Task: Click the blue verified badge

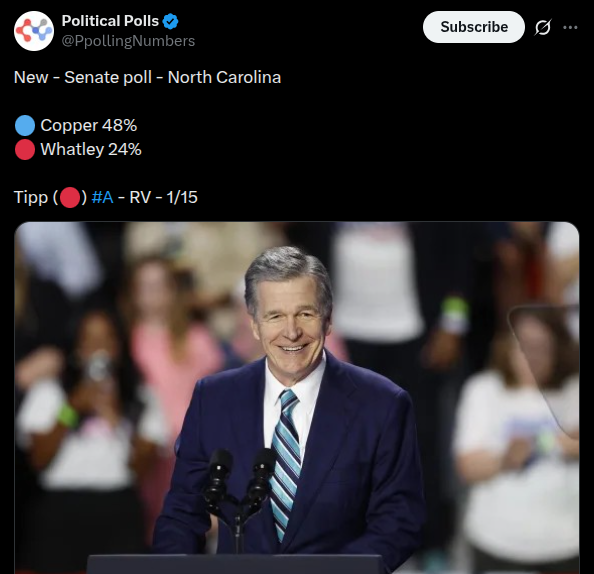Action: (x=170, y=21)
